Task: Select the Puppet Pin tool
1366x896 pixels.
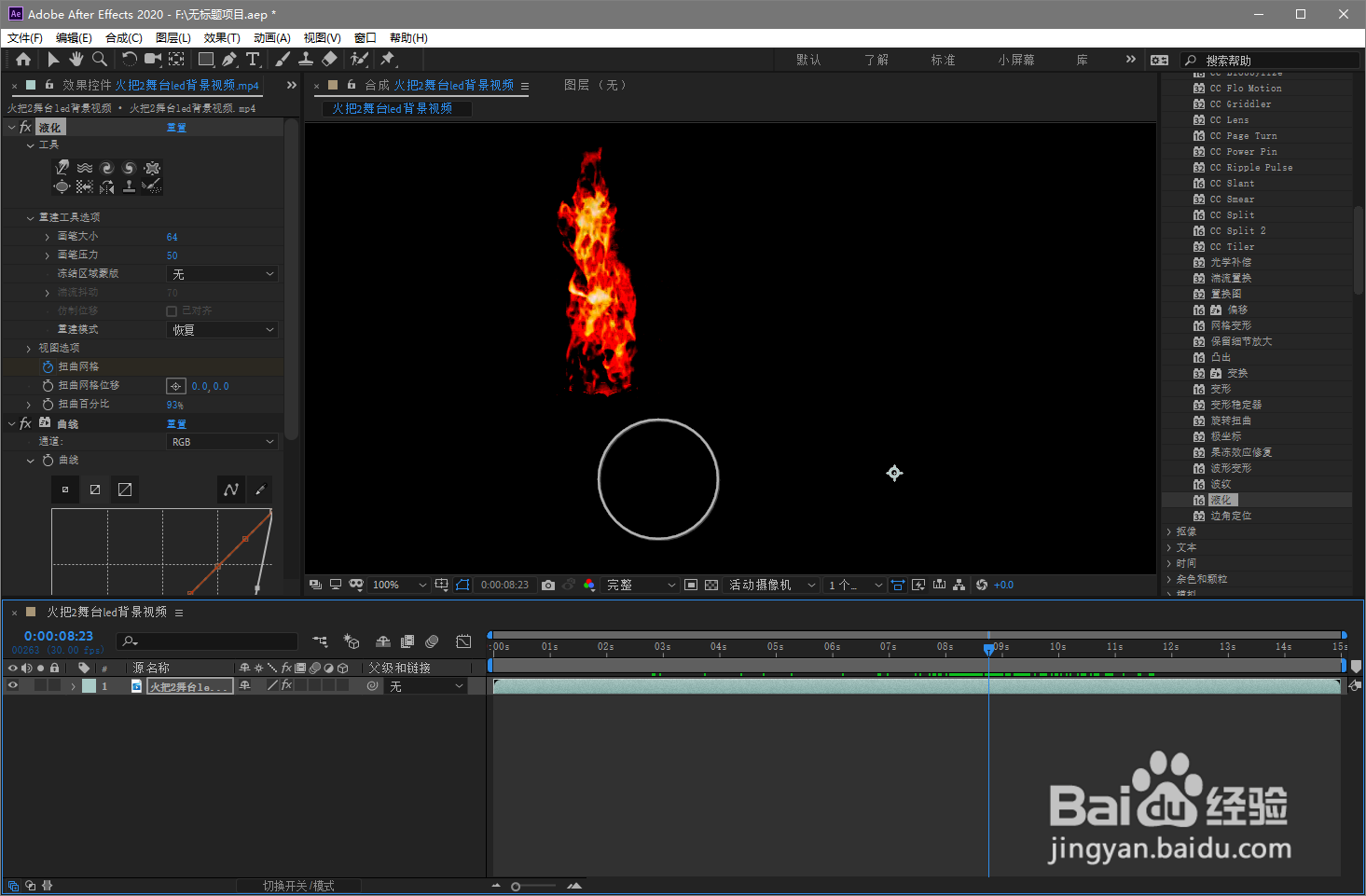Action: click(388, 59)
